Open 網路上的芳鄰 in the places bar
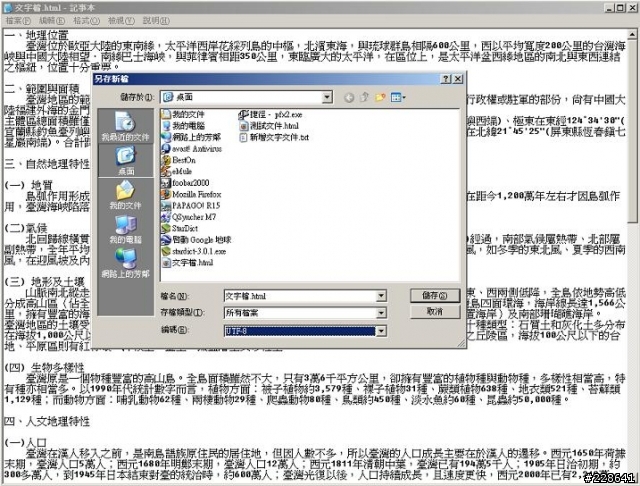 125,264
